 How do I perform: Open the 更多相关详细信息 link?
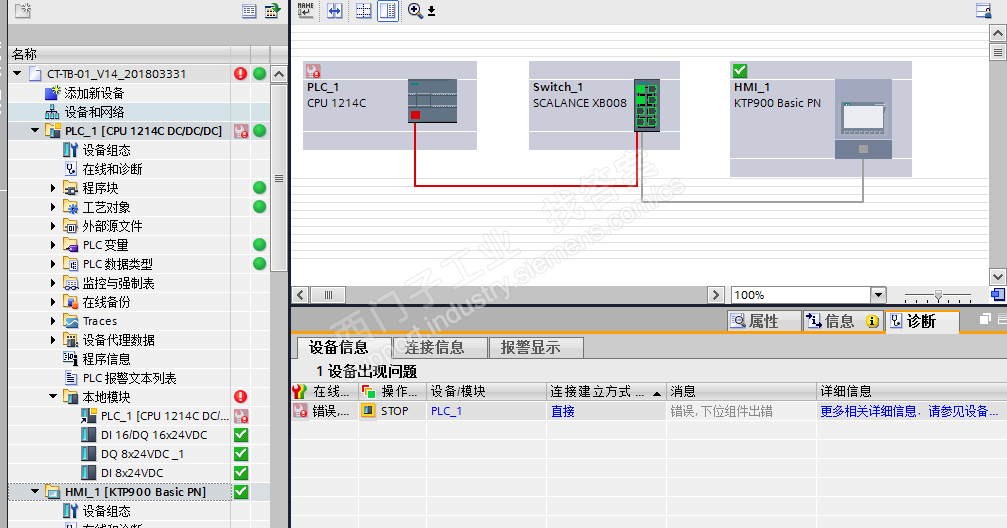[x=909, y=411]
